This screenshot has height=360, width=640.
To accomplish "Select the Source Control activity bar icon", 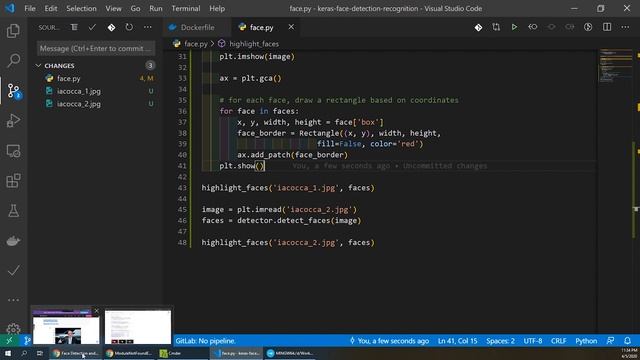I will click(14, 91).
